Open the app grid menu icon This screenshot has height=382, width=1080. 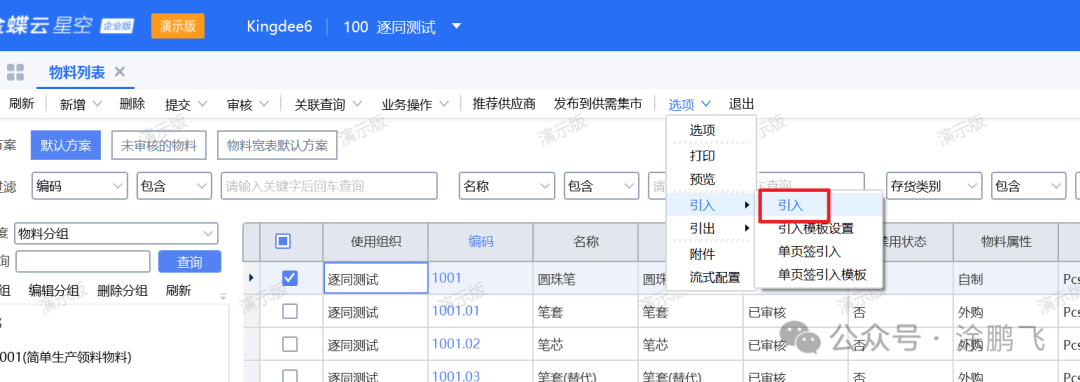[15, 72]
